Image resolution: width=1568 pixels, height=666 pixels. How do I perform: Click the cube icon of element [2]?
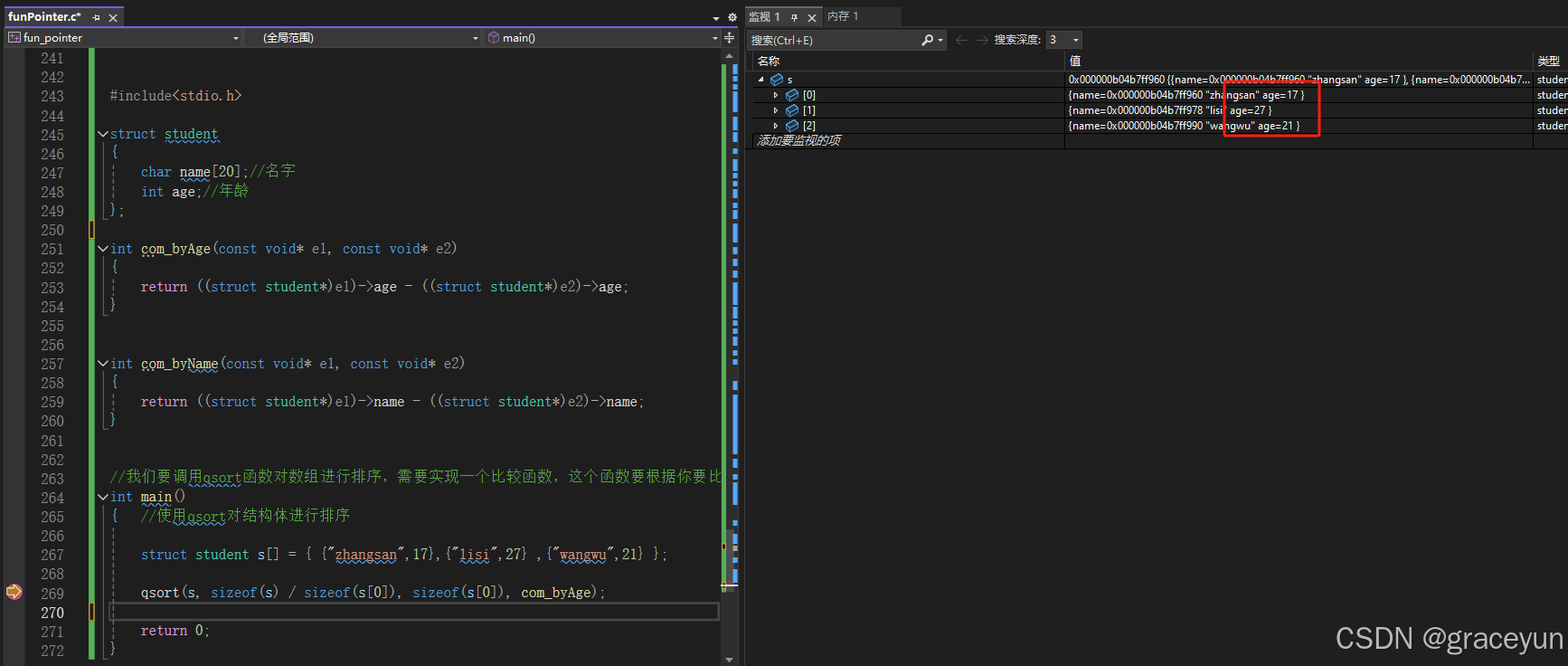click(x=792, y=126)
